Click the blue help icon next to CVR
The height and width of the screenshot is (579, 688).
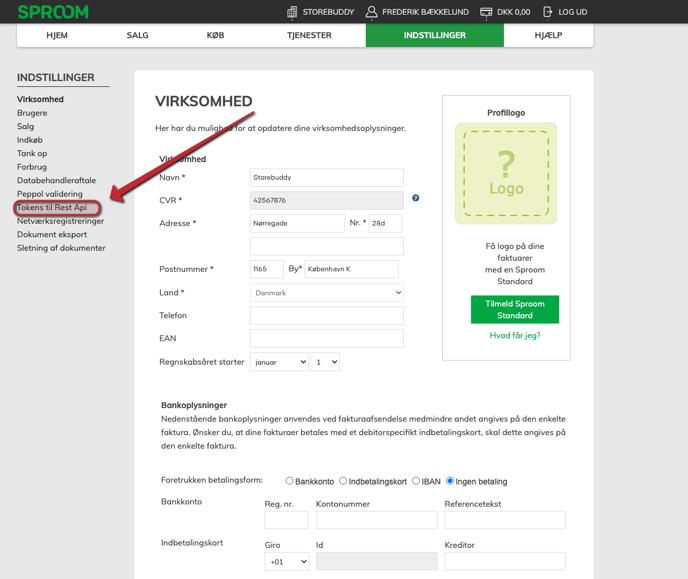coord(416,198)
